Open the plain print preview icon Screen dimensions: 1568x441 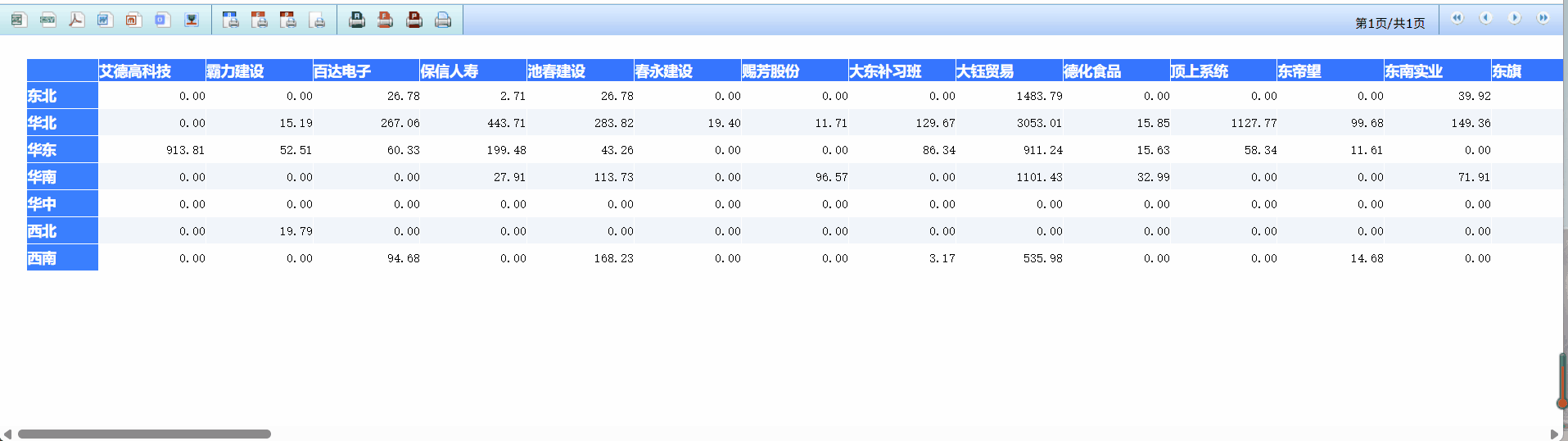coord(318,20)
